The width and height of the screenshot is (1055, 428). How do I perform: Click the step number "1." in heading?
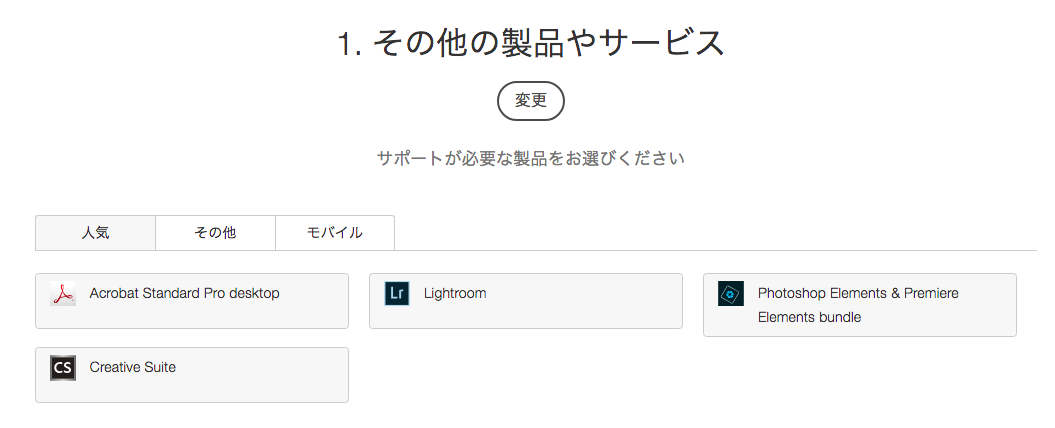point(349,44)
